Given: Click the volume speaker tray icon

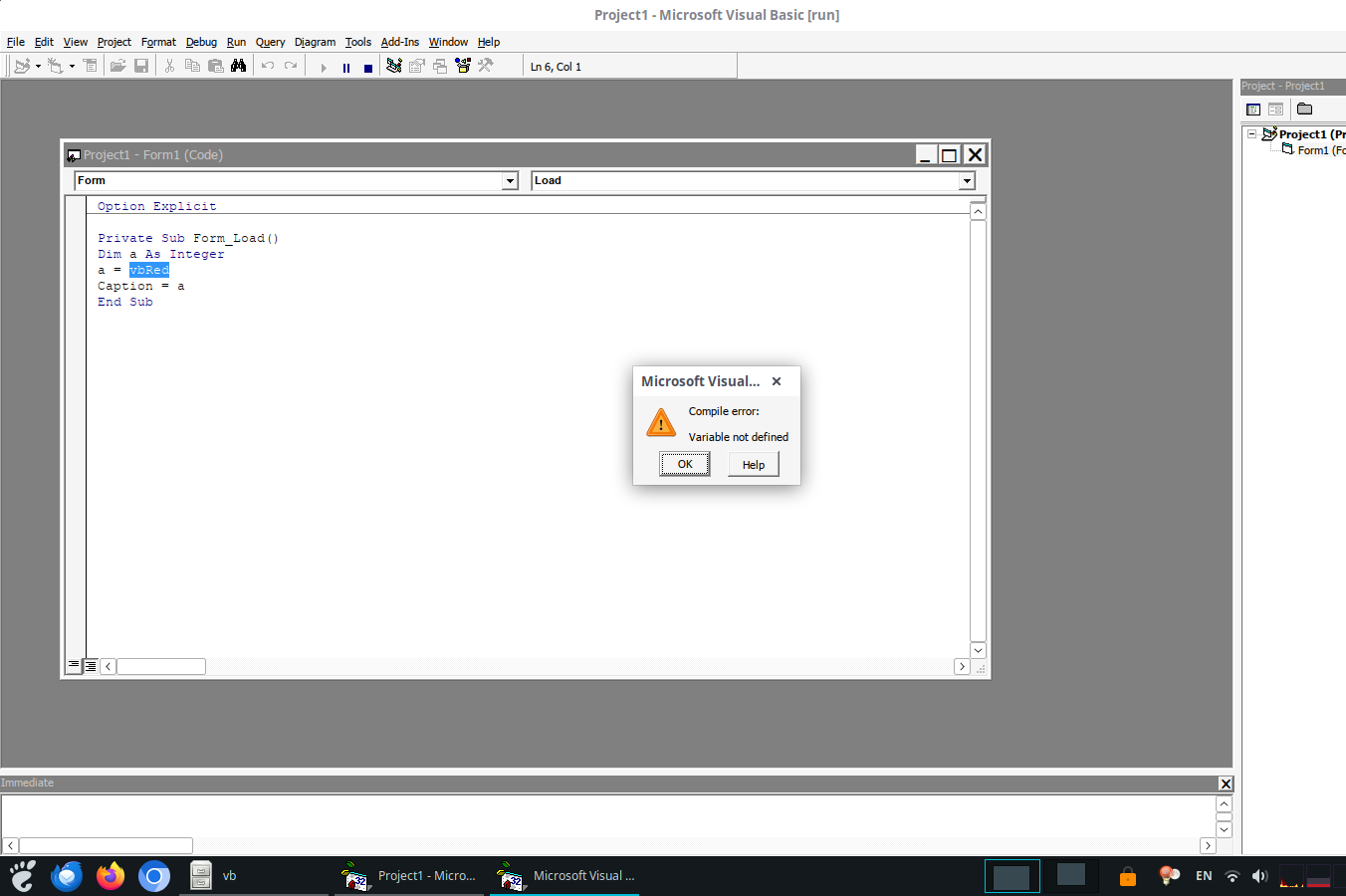Looking at the screenshot, I should (1259, 876).
